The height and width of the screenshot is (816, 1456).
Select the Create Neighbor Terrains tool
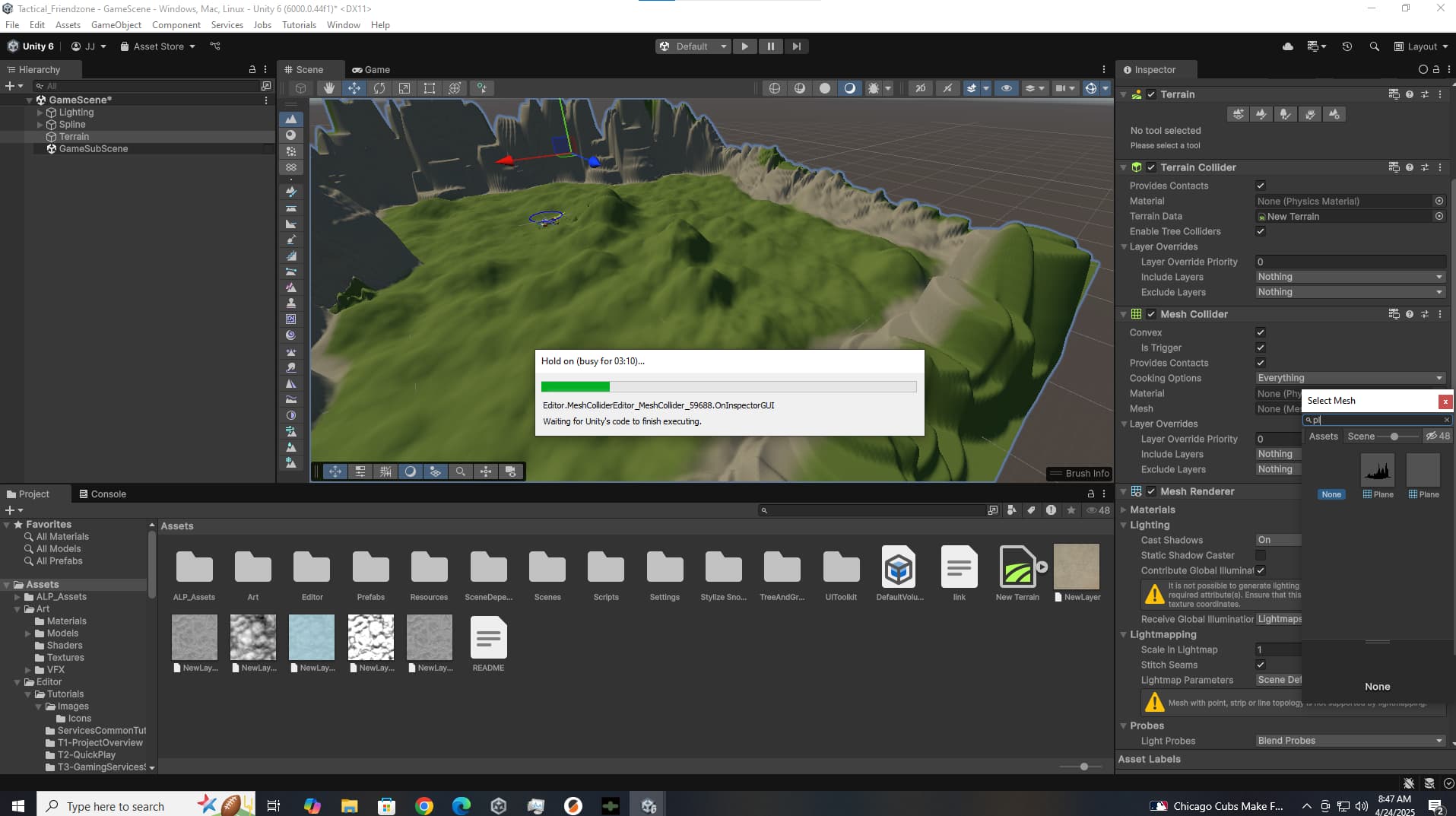pos(1239,114)
